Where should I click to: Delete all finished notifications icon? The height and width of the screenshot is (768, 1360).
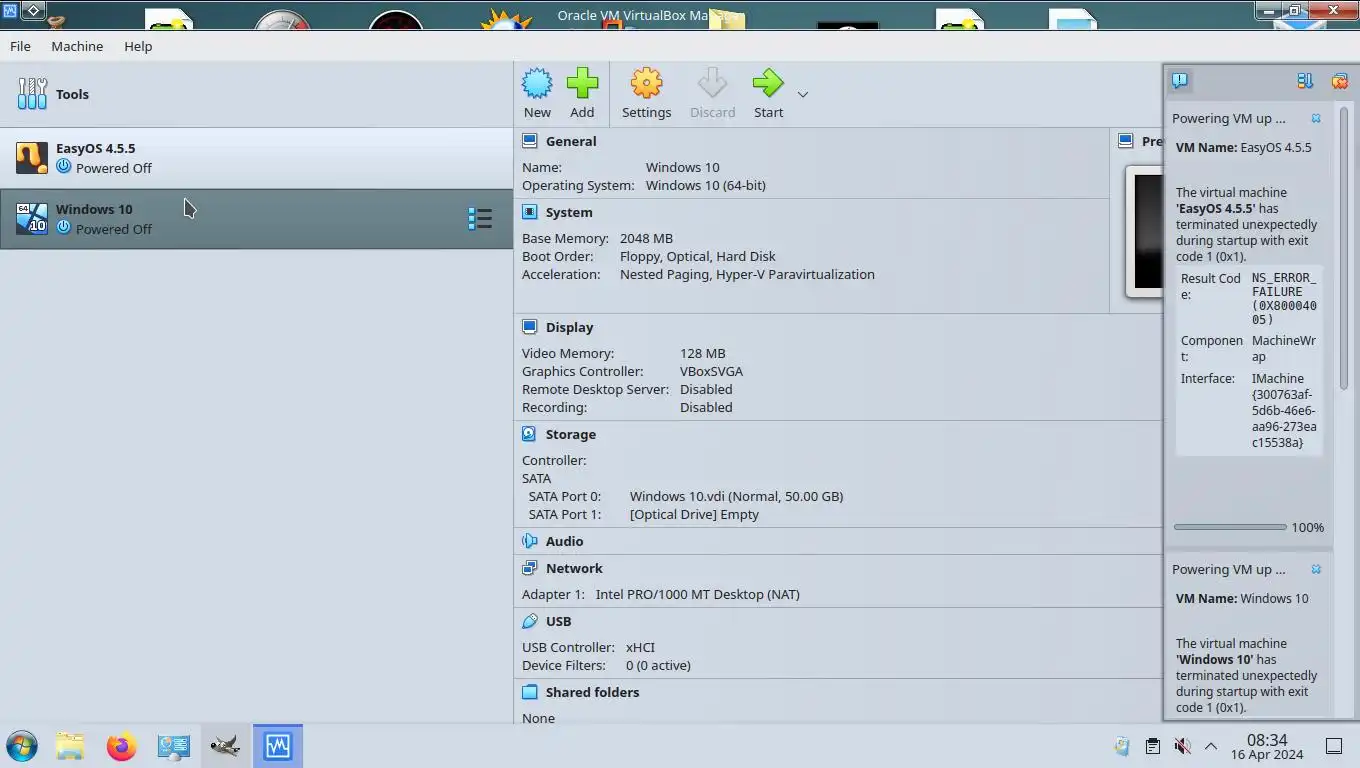pos(1339,81)
